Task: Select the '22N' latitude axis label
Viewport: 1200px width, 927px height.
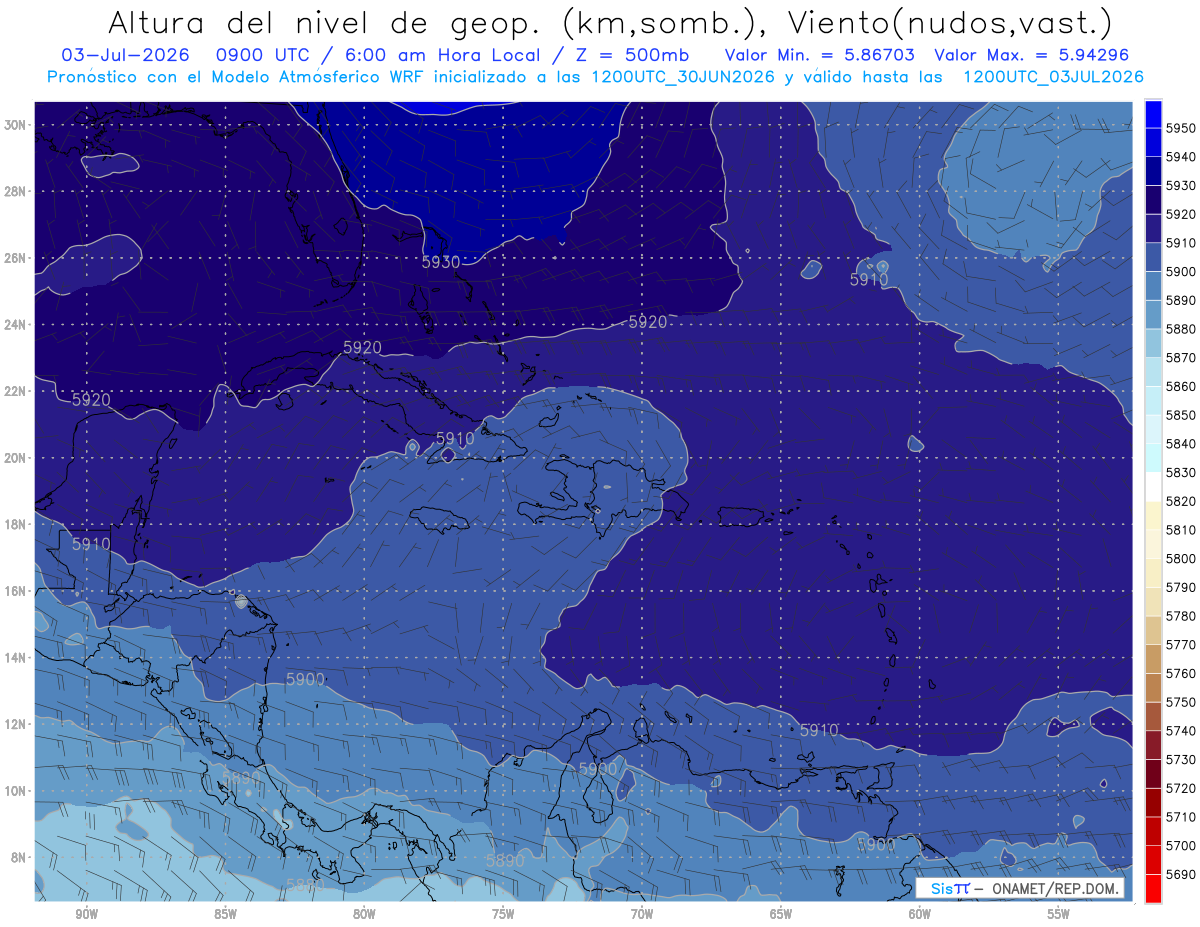Action: tap(16, 391)
